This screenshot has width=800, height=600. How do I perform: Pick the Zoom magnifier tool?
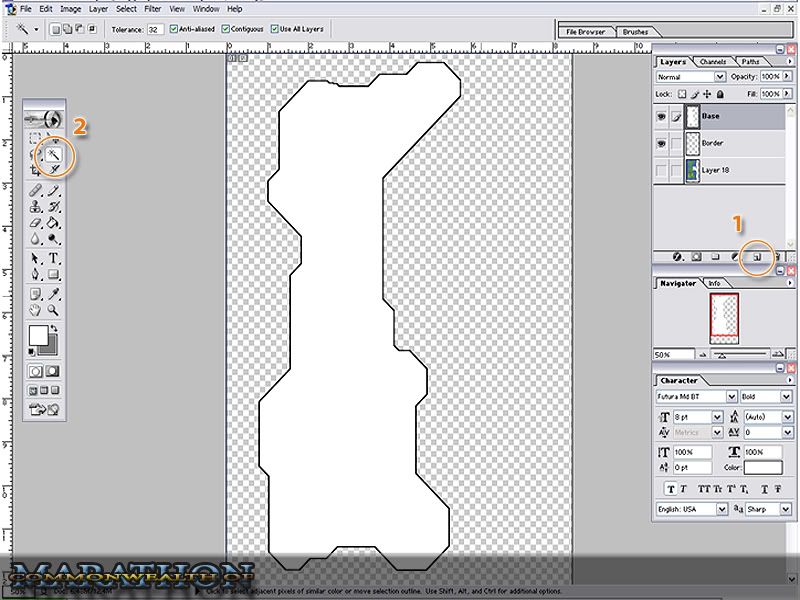54,310
